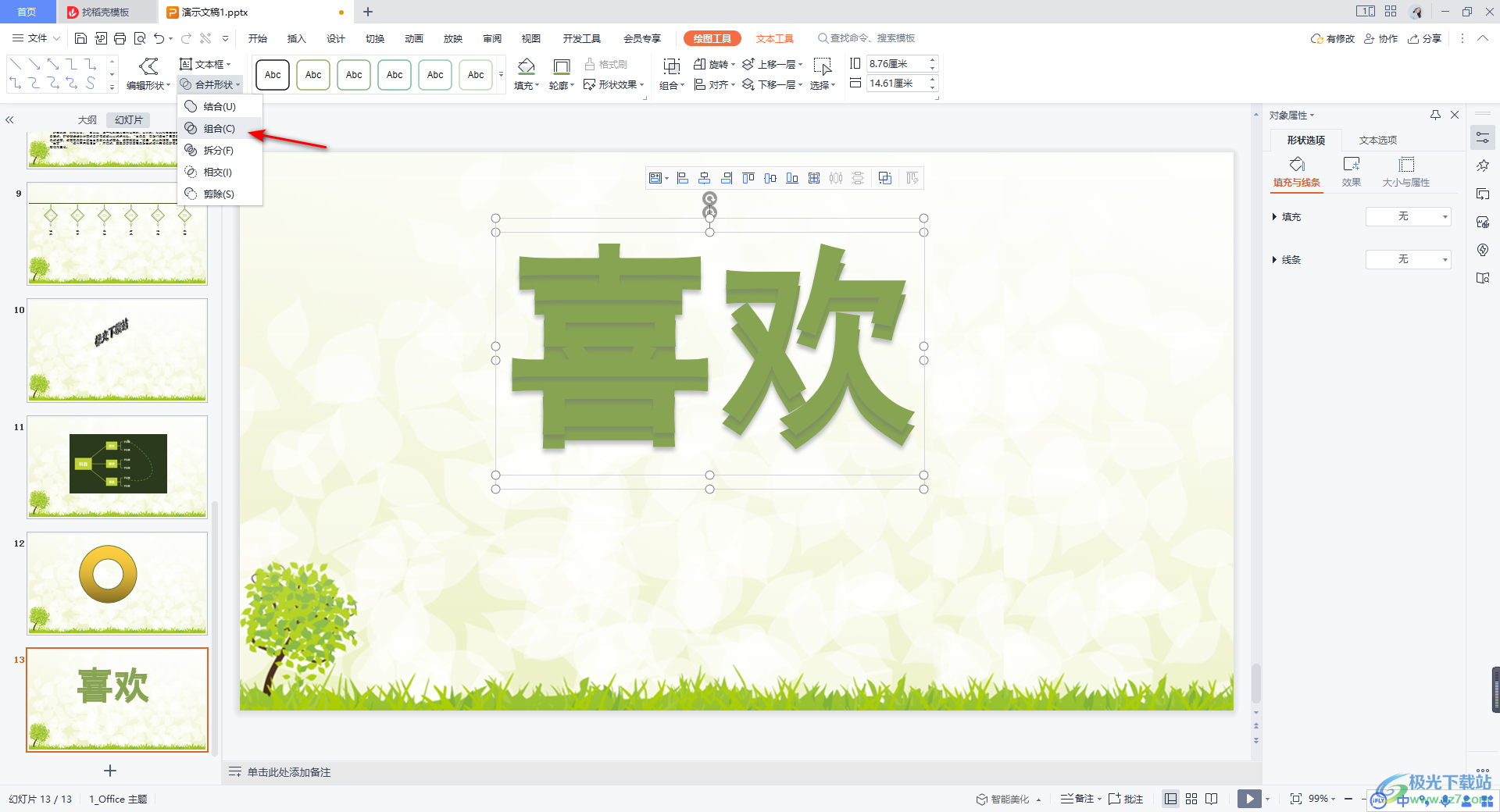Image resolution: width=1500 pixels, height=812 pixels.
Task: Open the Rotate (旋转) dropdown
Action: coord(715,64)
